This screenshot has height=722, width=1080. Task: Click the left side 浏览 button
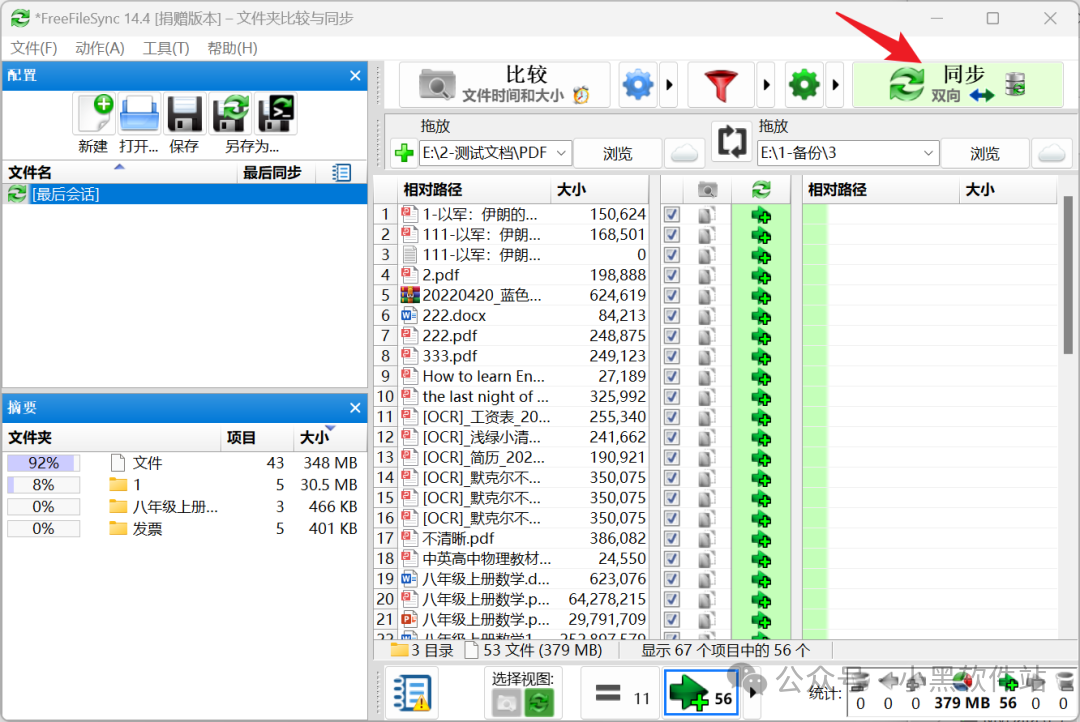click(x=617, y=153)
